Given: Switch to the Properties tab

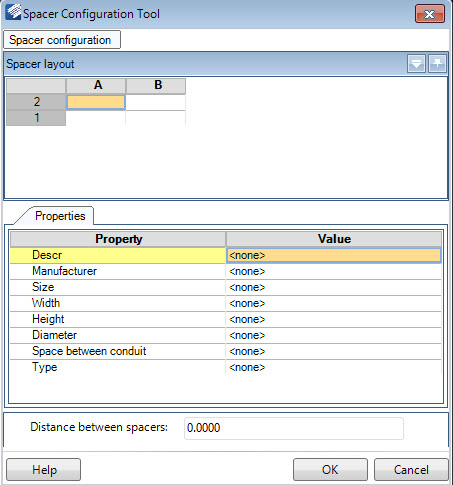Looking at the screenshot, I should 60,216.
